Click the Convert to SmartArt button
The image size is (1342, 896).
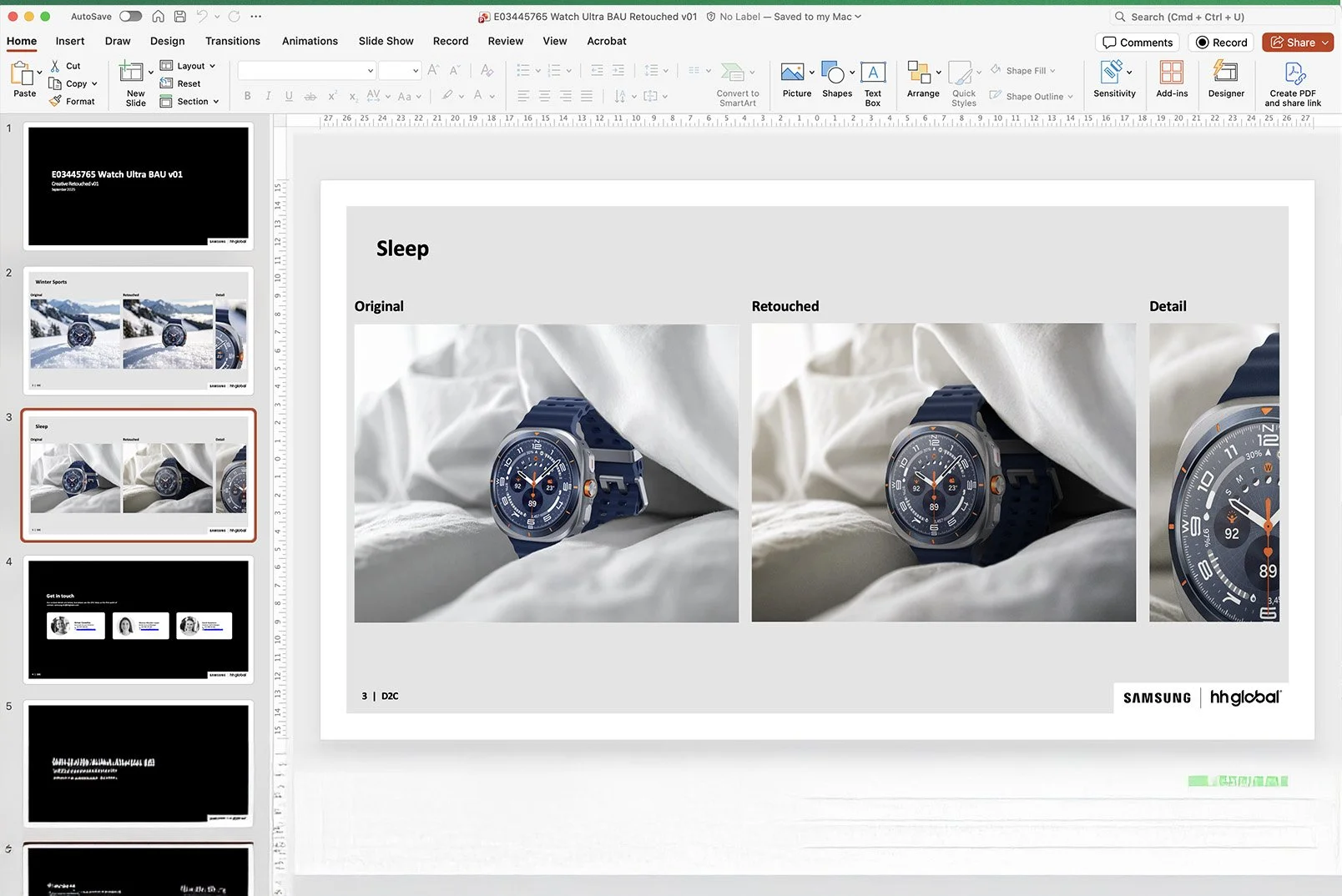(x=738, y=84)
